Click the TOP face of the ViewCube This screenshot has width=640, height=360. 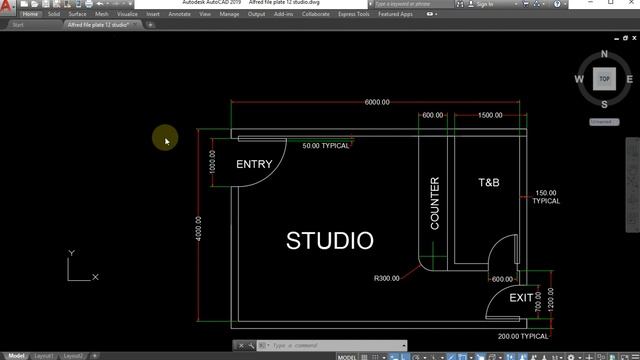click(604, 79)
